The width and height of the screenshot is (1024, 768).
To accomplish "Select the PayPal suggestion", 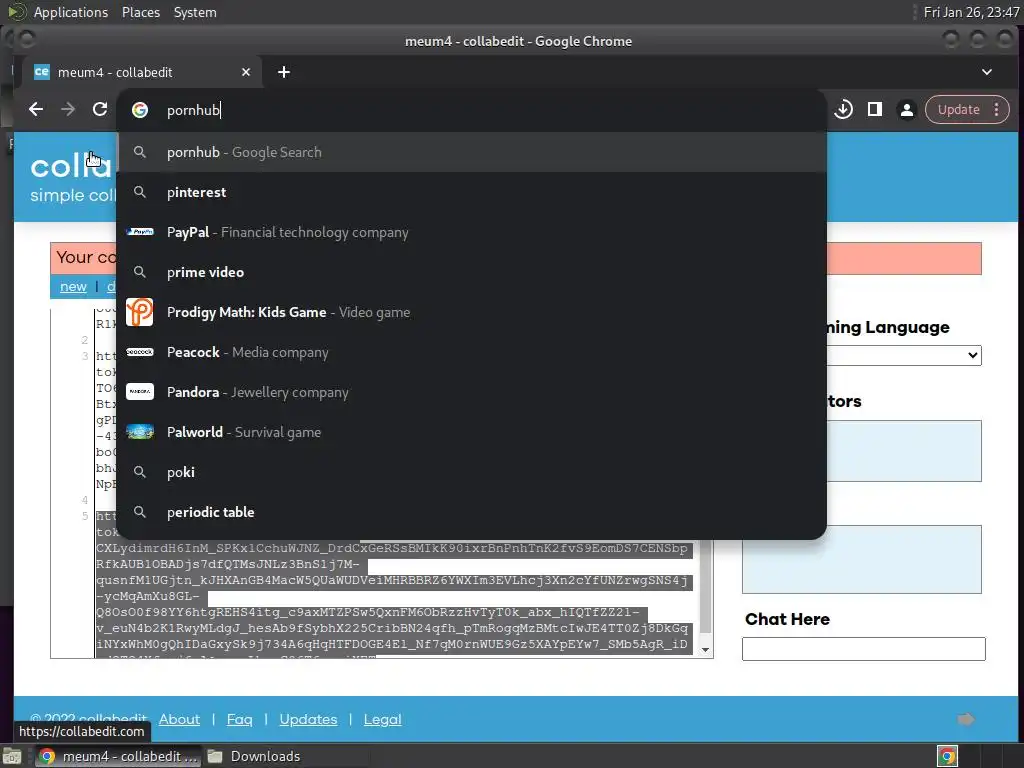I will coord(472,232).
